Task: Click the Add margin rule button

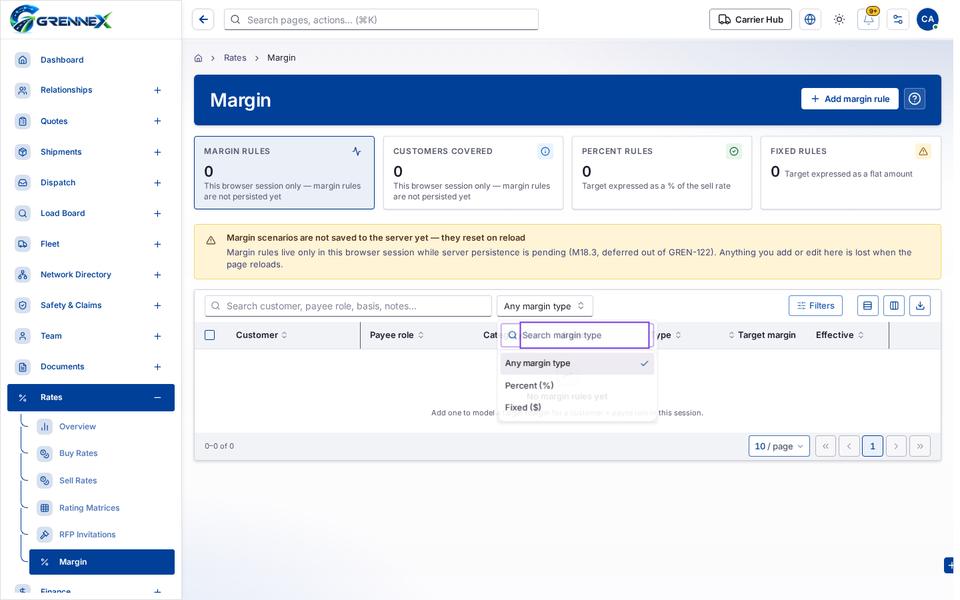Action: 850,99
